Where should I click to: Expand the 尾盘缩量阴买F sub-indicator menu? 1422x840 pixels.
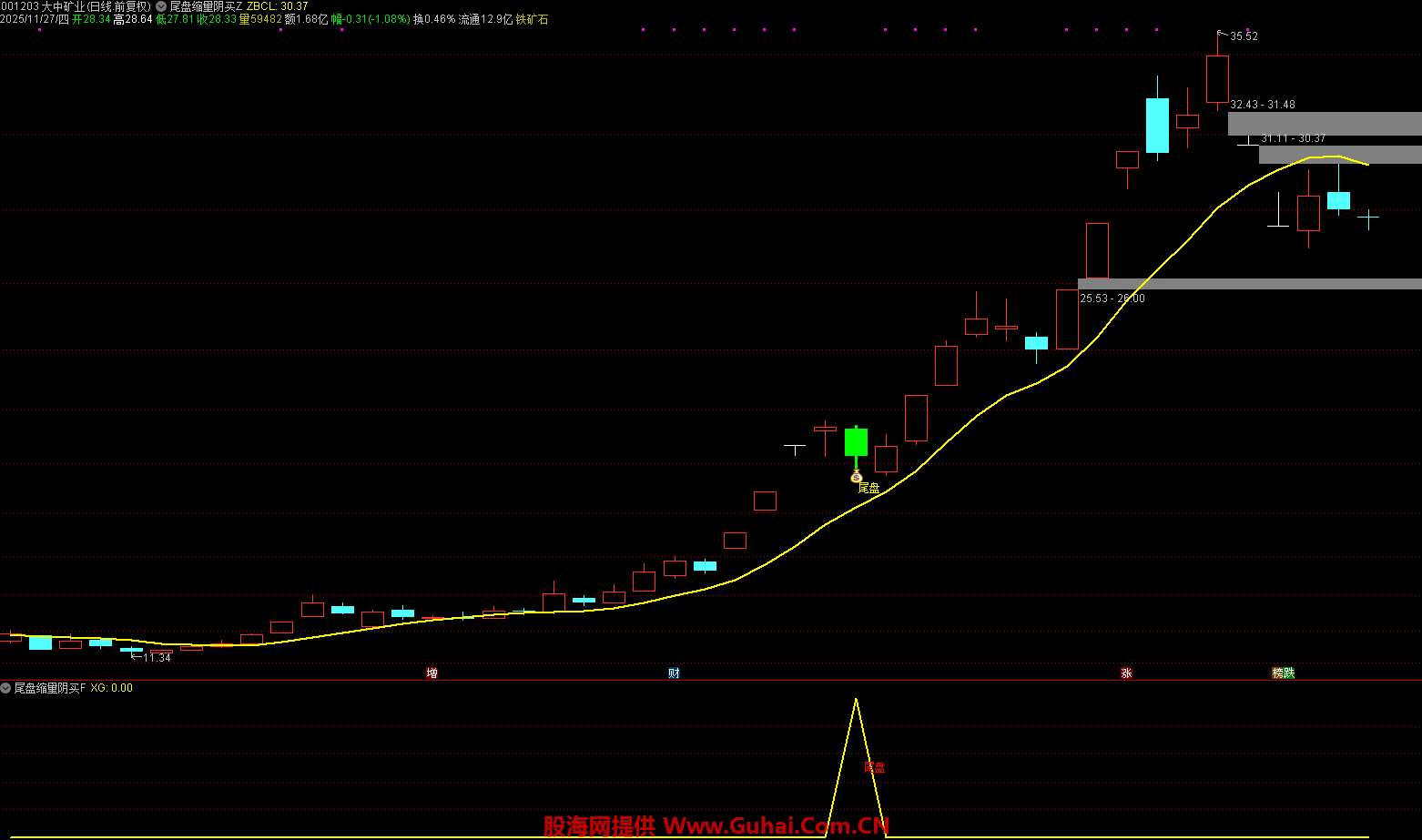point(6,688)
